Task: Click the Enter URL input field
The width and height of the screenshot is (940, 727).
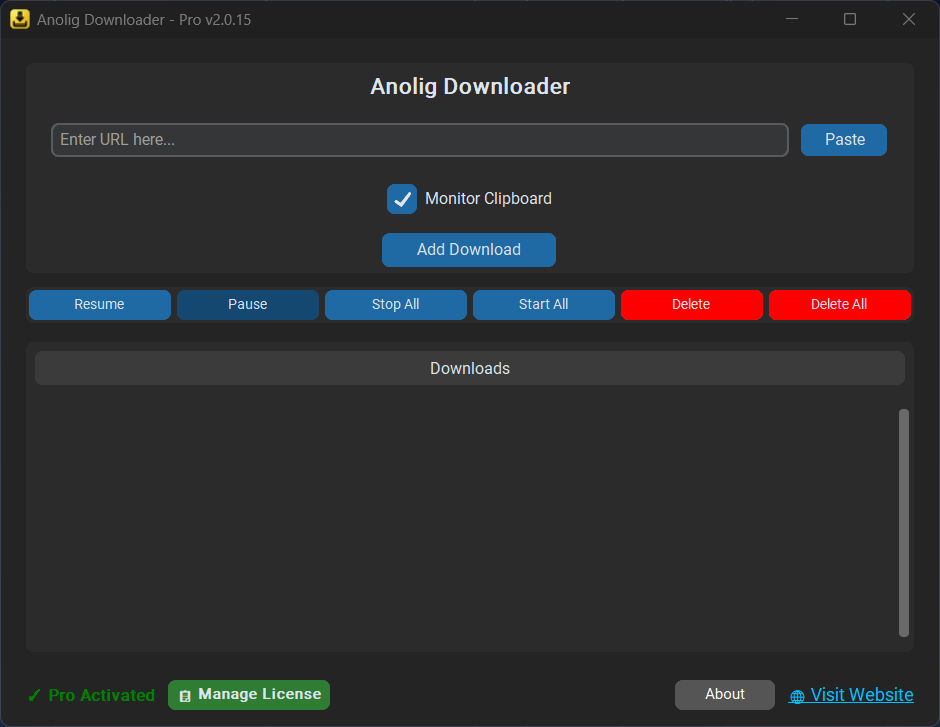Action: coord(420,139)
